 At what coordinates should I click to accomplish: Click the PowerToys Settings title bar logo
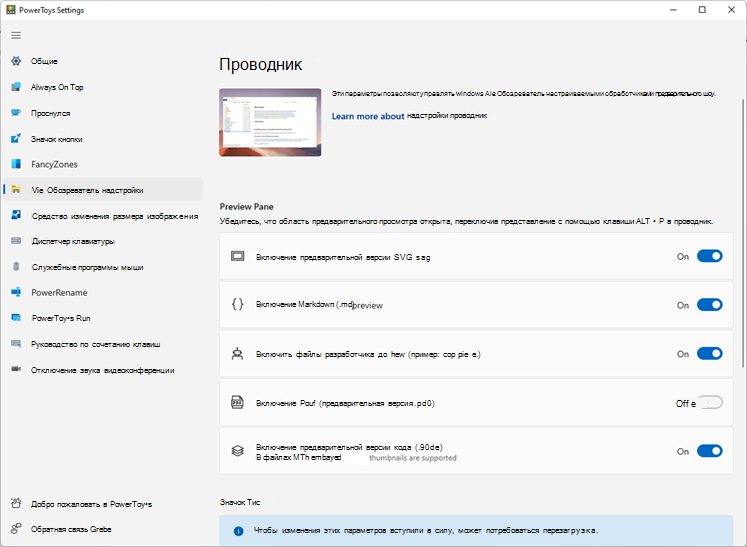pos(10,10)
